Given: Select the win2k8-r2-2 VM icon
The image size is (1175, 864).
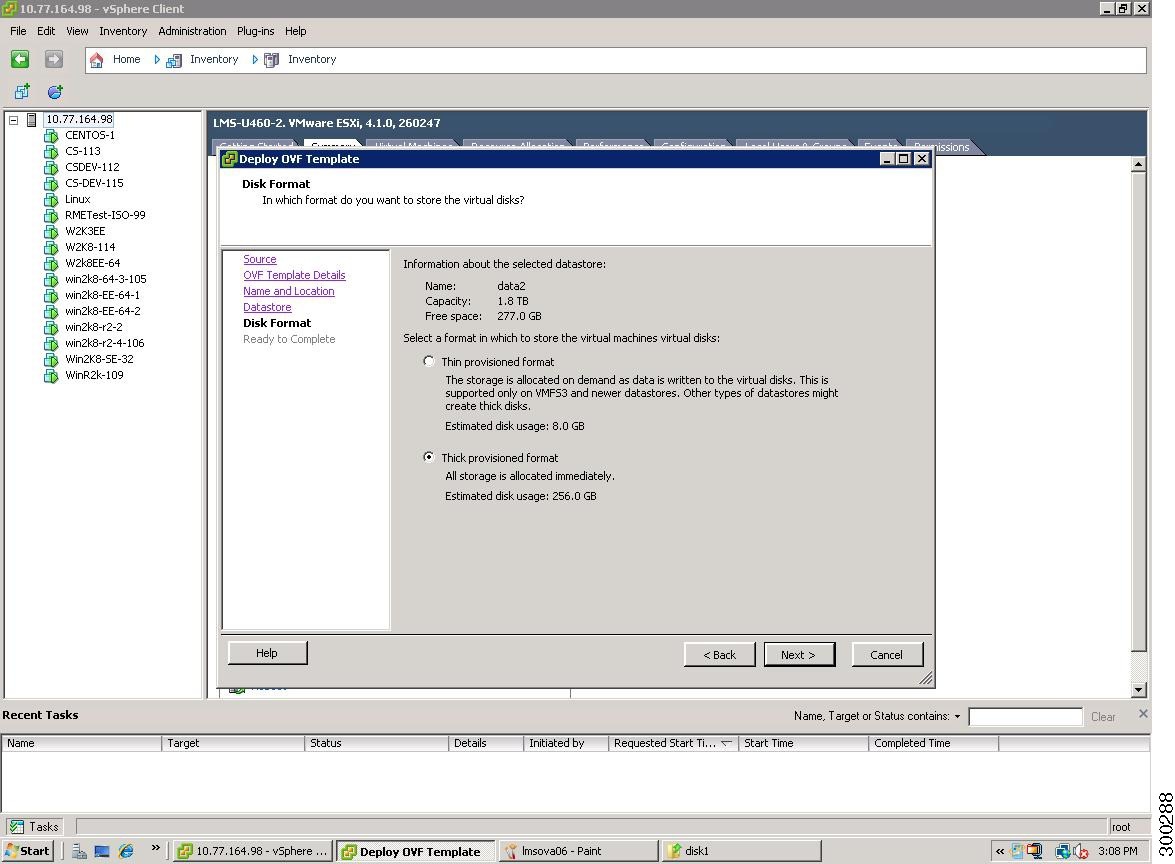Looking at the screenshot, I should (51, 327).
